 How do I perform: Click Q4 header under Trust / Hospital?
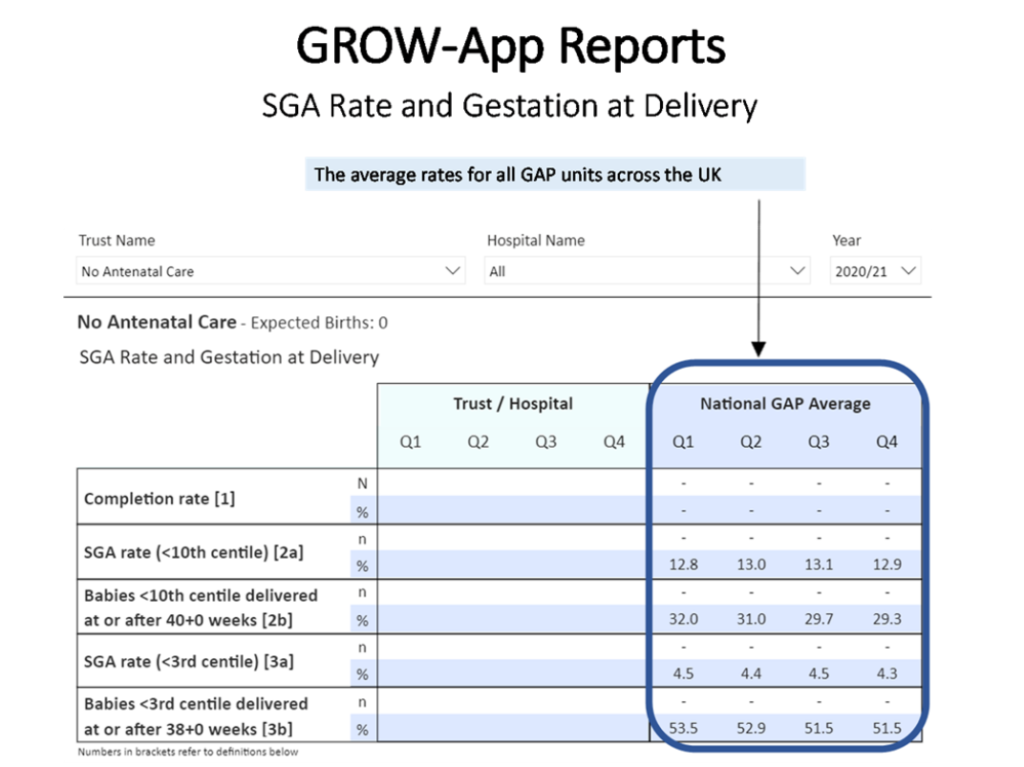coord(614,442)
